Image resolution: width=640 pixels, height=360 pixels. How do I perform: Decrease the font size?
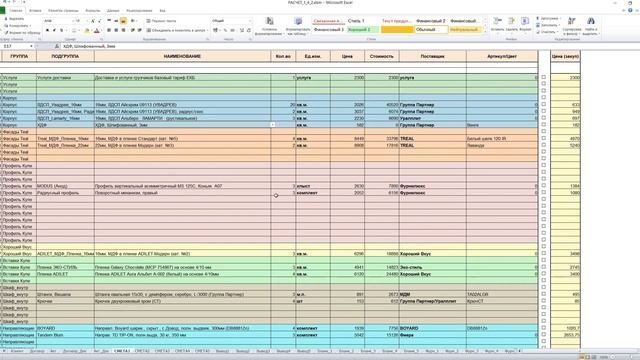pyautogui.click(x=100, y=21)
